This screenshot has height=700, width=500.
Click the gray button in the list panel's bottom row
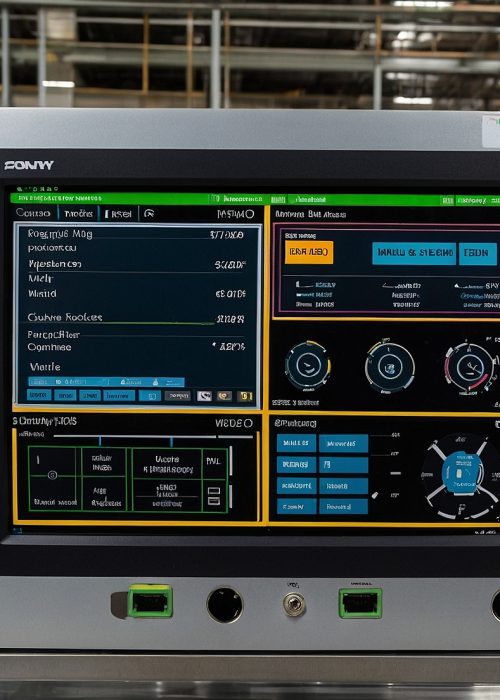click(178, 396)
